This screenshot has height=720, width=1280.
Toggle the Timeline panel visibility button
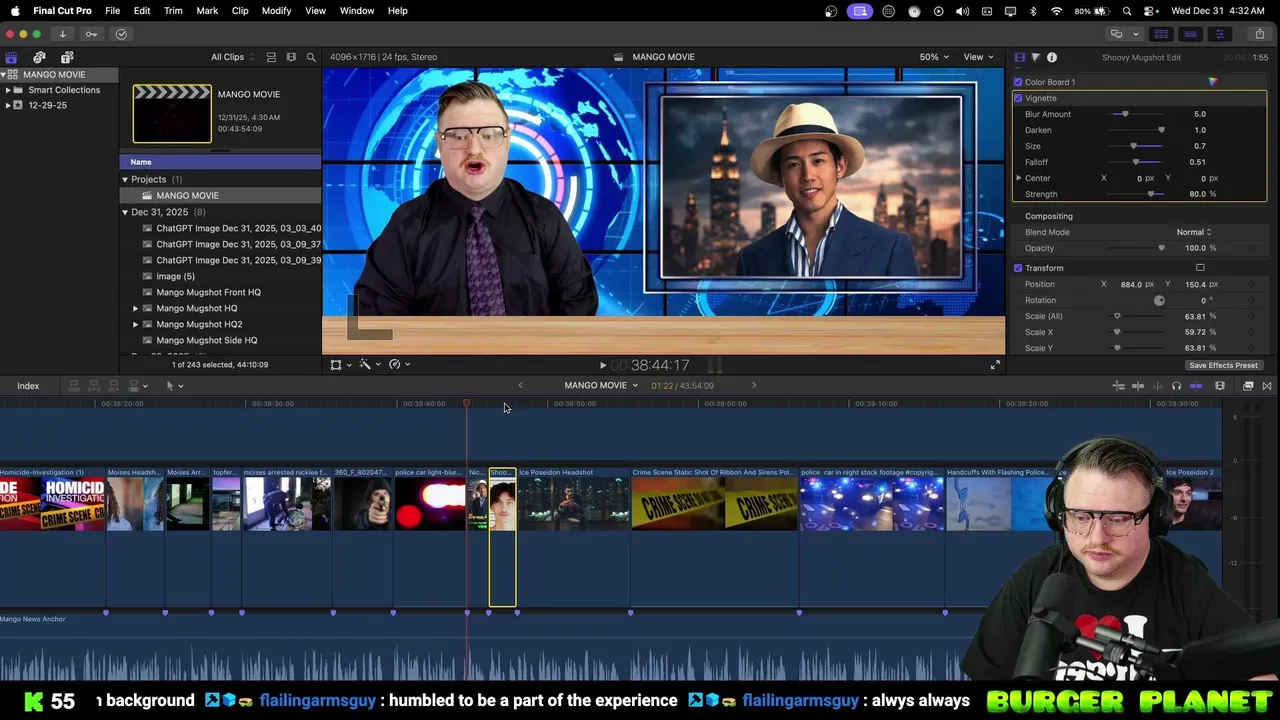[x=1190, y=34]
